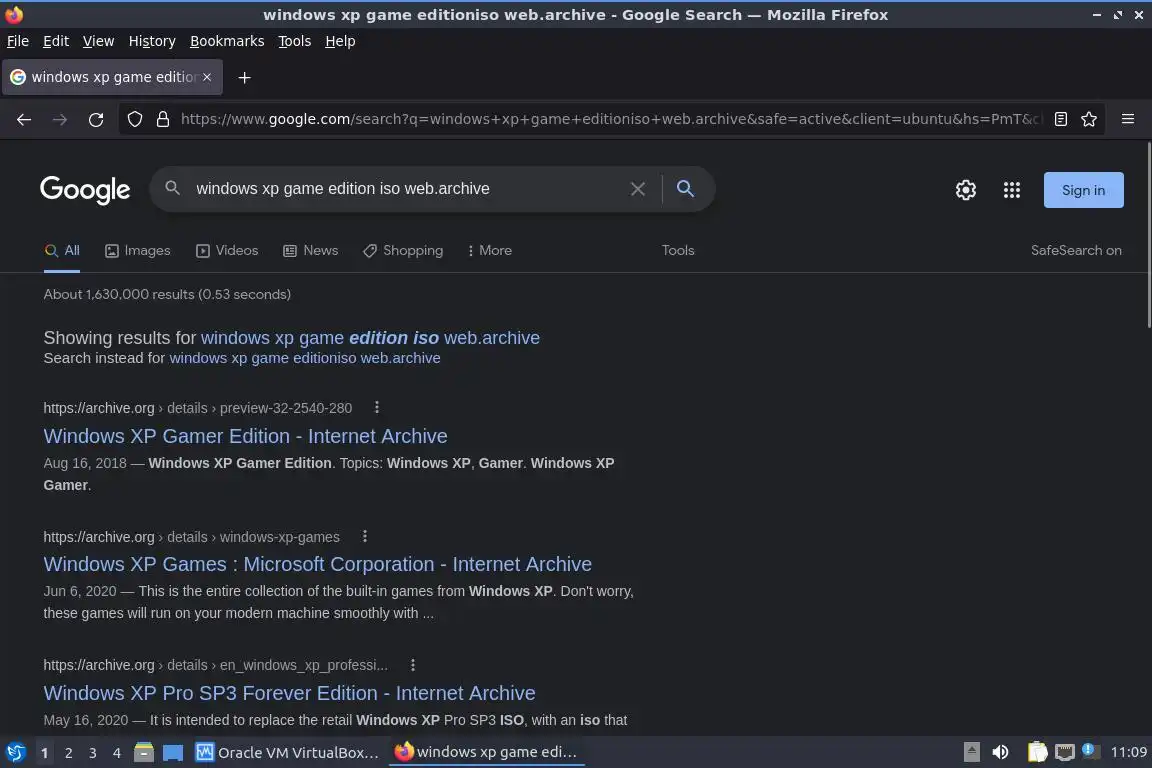Open the volume speaker tray icon

1000,752
